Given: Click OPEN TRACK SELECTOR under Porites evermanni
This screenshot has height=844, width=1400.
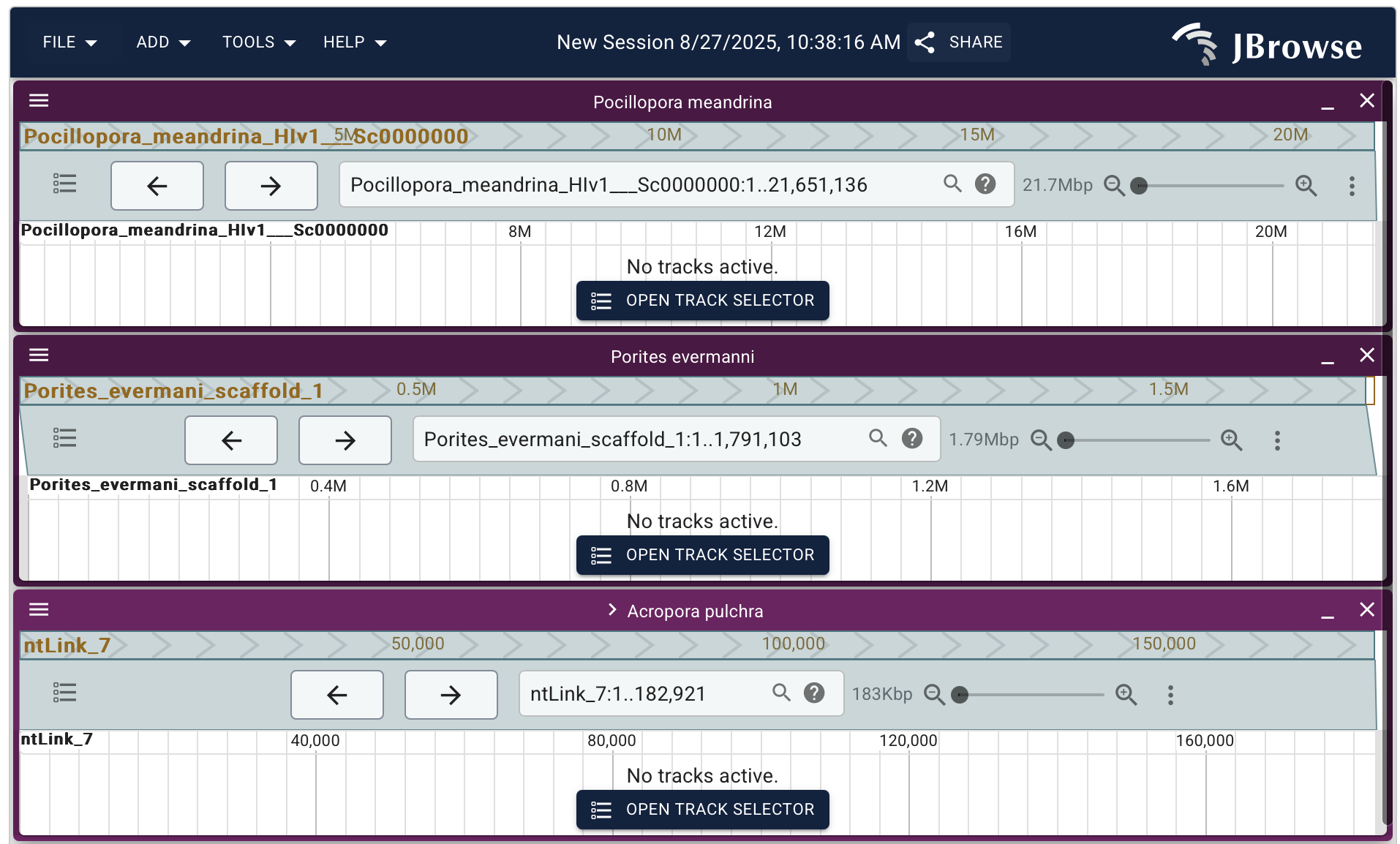Looking at the screenshot, I should 702,555.
